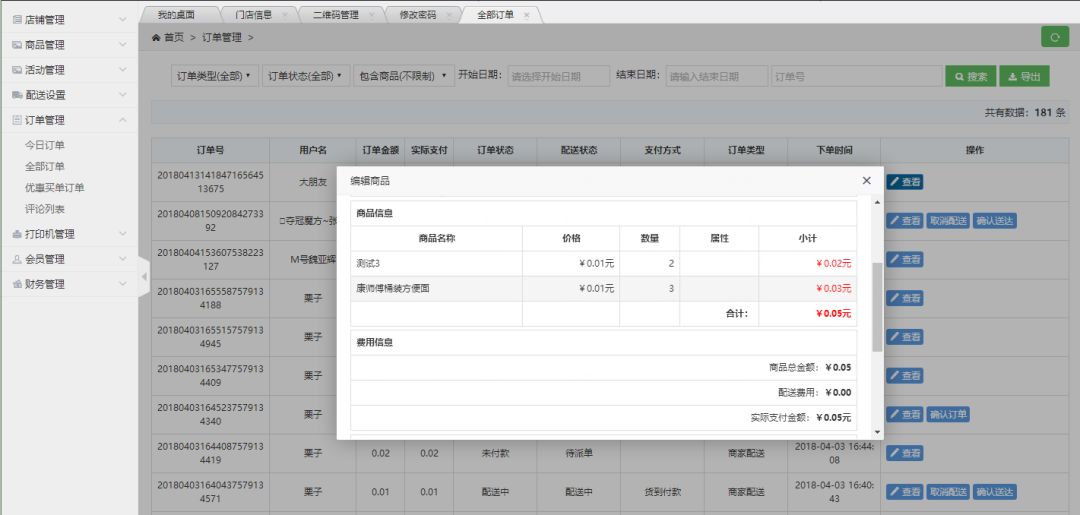
Task: Click the green 导出 export button
Action: (x=1024, y=76)
